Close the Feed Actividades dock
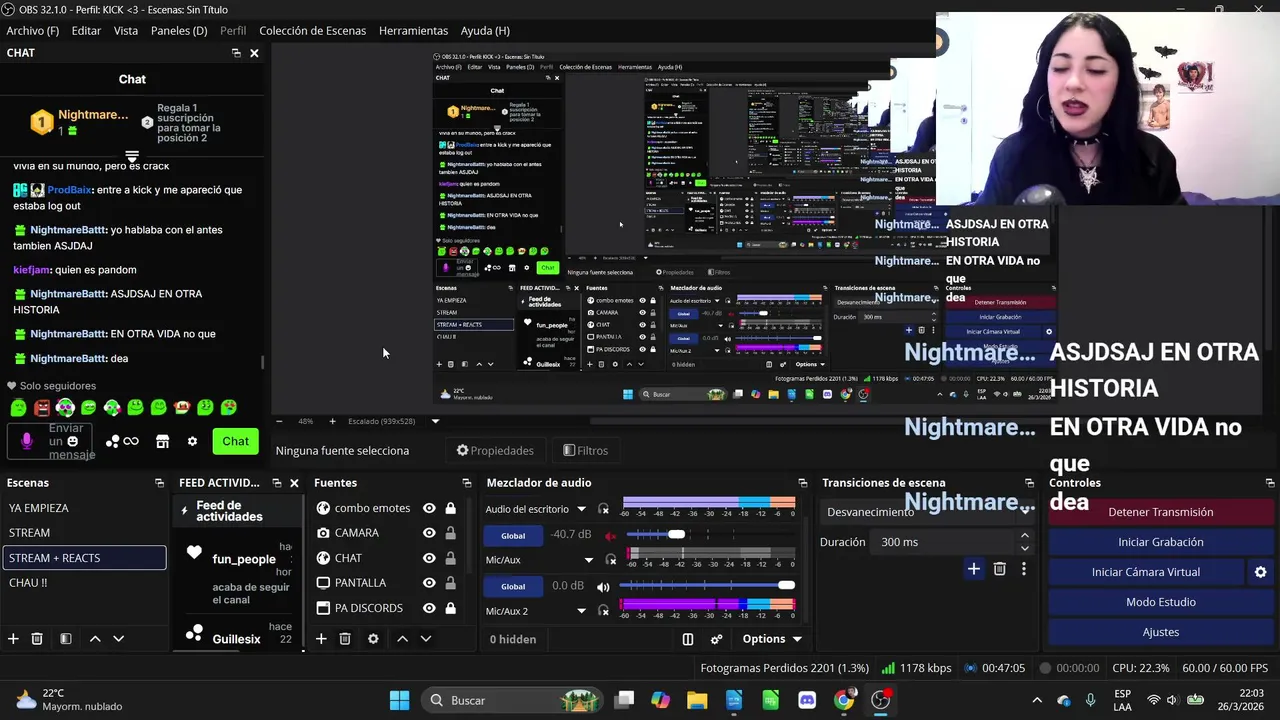Screen dimensions: 1280x720 (294, 483)
